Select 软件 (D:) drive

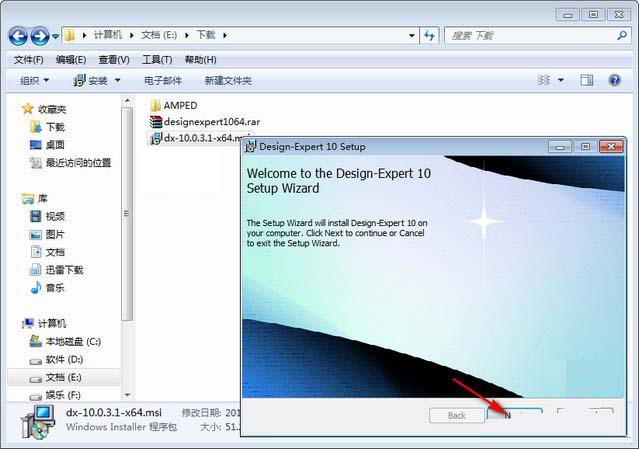point(64,359)
